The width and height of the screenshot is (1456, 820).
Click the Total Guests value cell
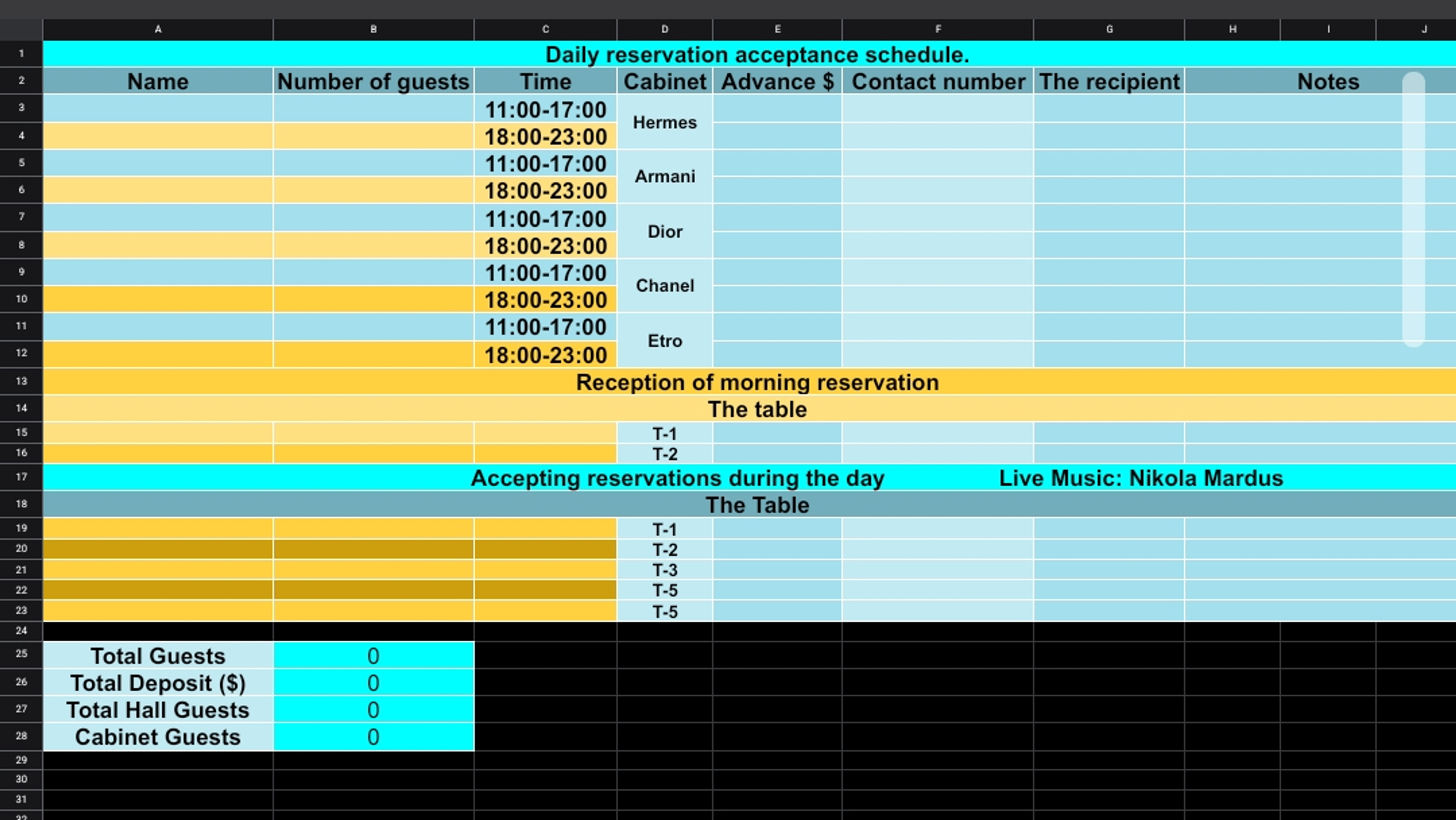click(x=373, y=655)
